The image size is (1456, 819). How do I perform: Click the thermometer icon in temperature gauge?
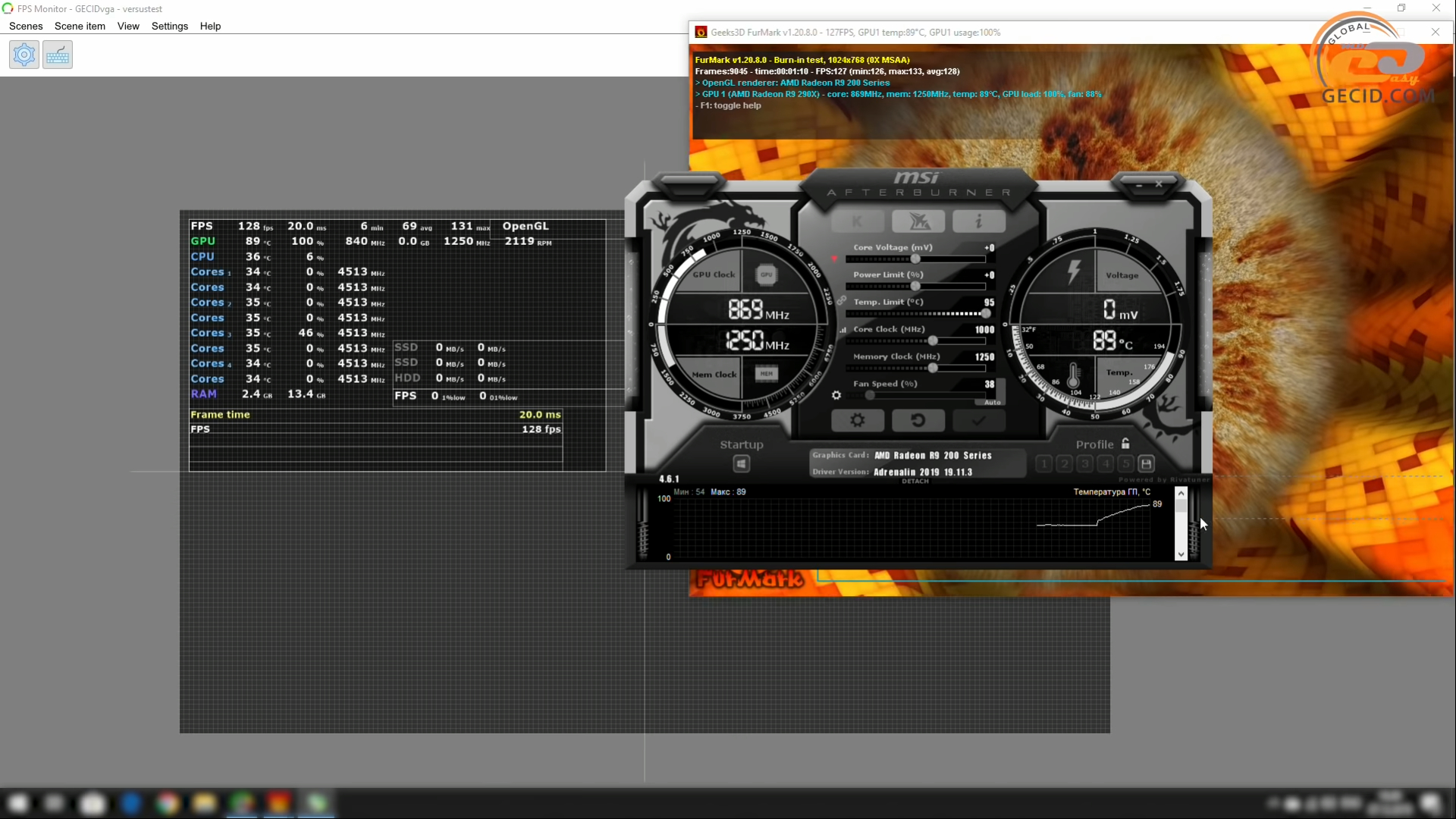click(x=1073, y=375)
